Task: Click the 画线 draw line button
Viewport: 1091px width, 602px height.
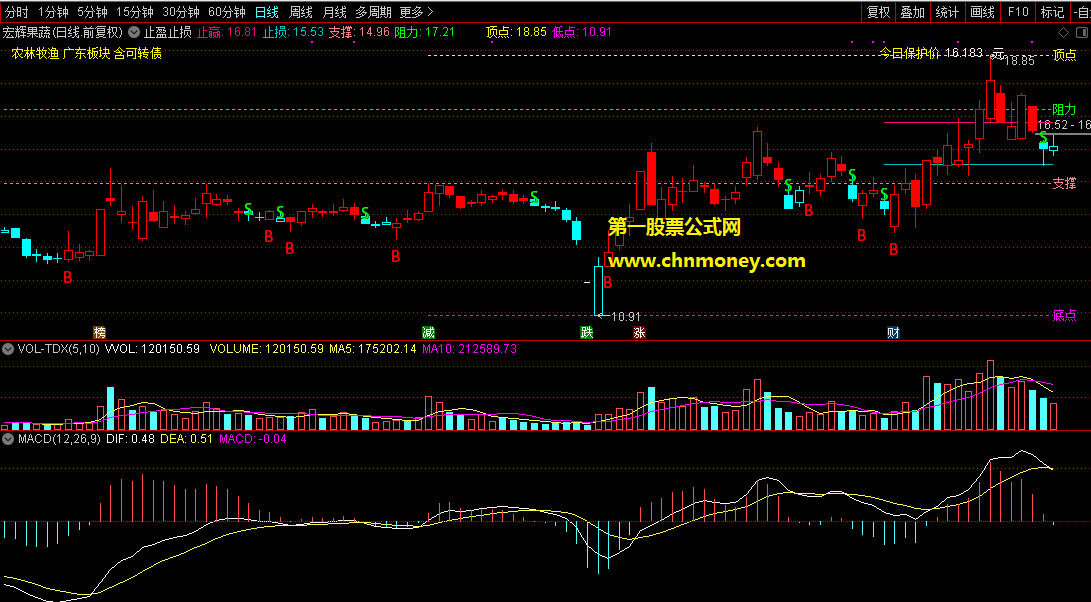Action: click(x=982, y=12)
